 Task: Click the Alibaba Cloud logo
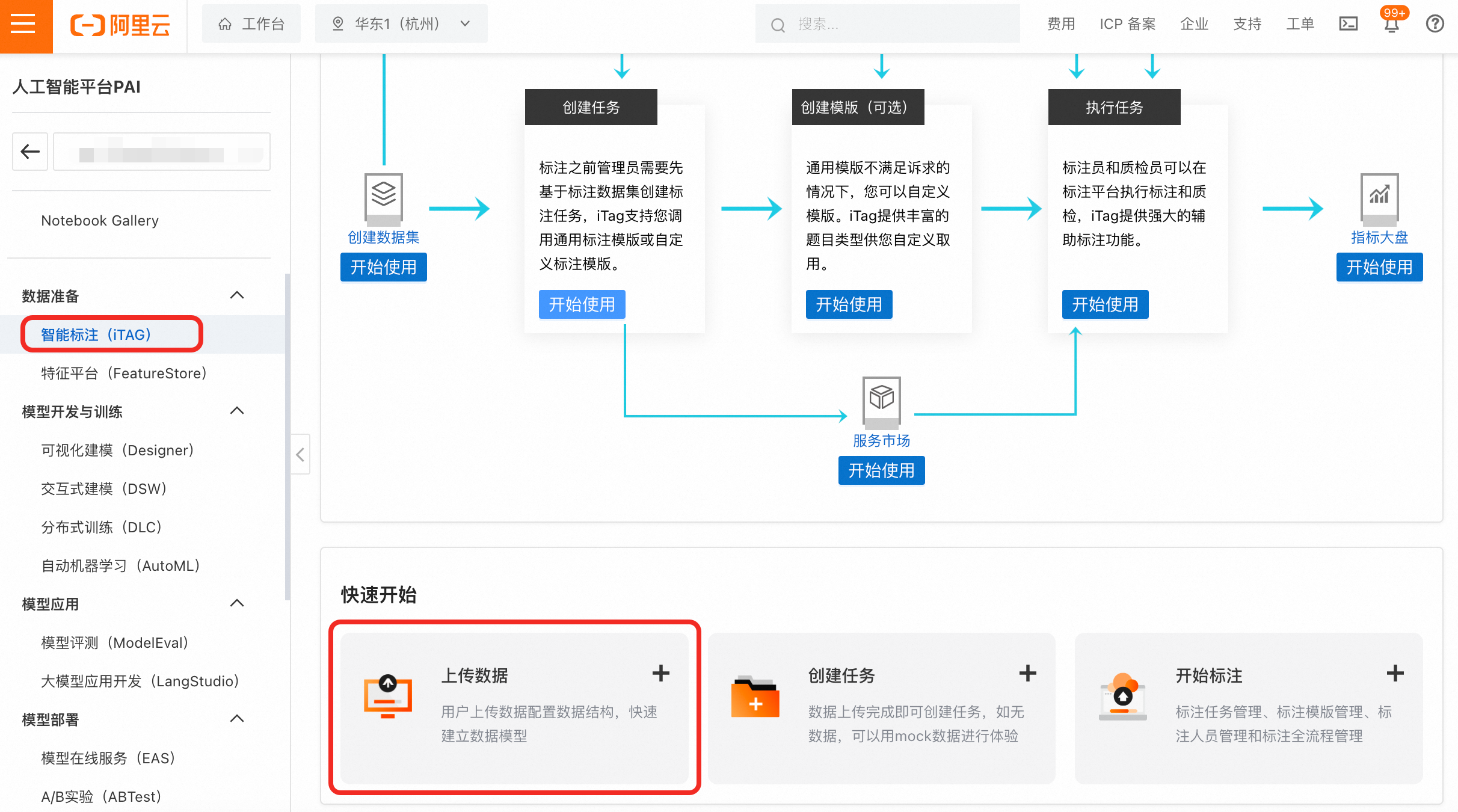tap(120, 25)
